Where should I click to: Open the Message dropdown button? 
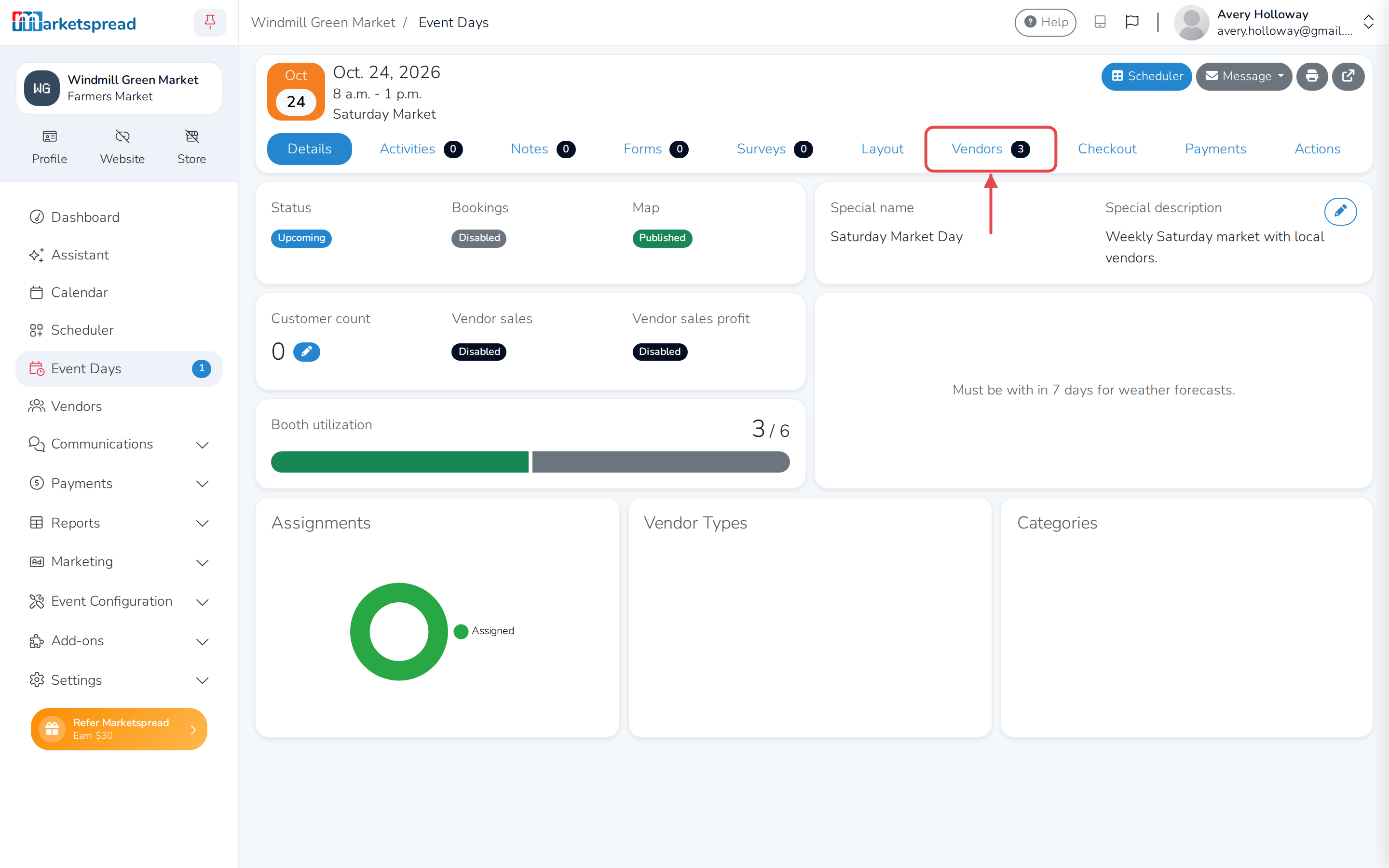pos(1244,76)
